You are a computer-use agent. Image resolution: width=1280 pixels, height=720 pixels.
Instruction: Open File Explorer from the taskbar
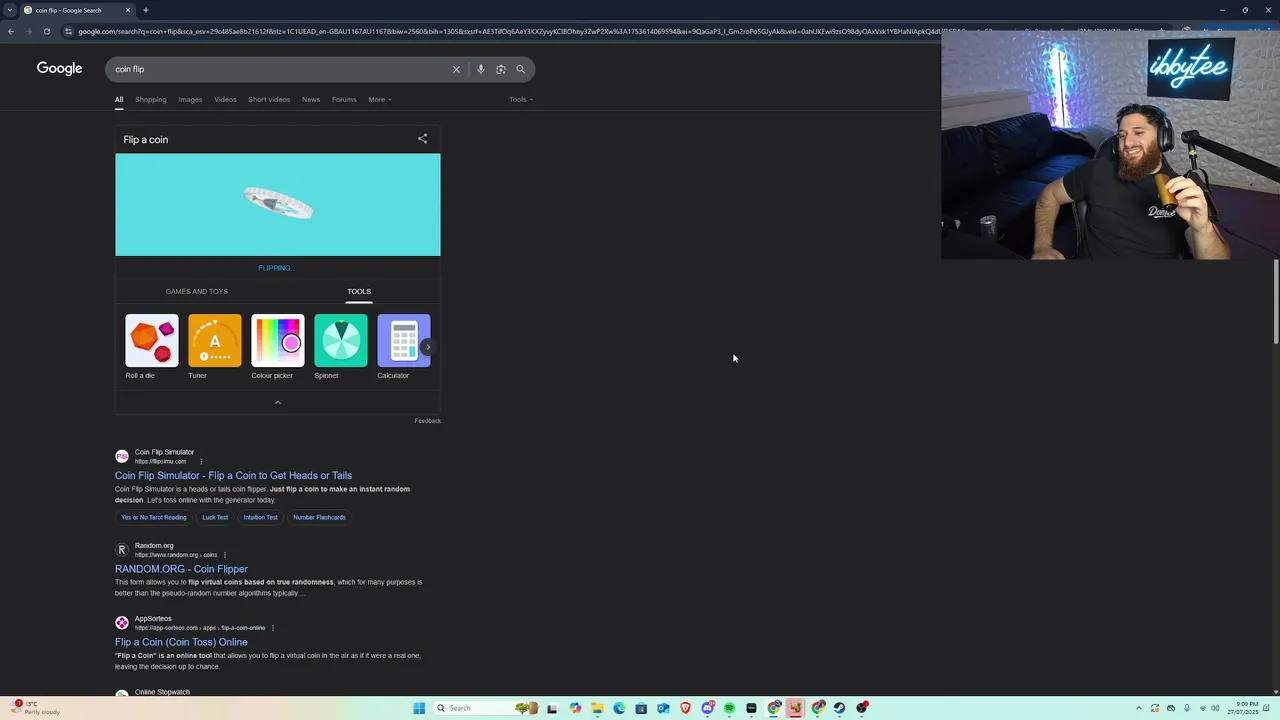tap(597, 708)
